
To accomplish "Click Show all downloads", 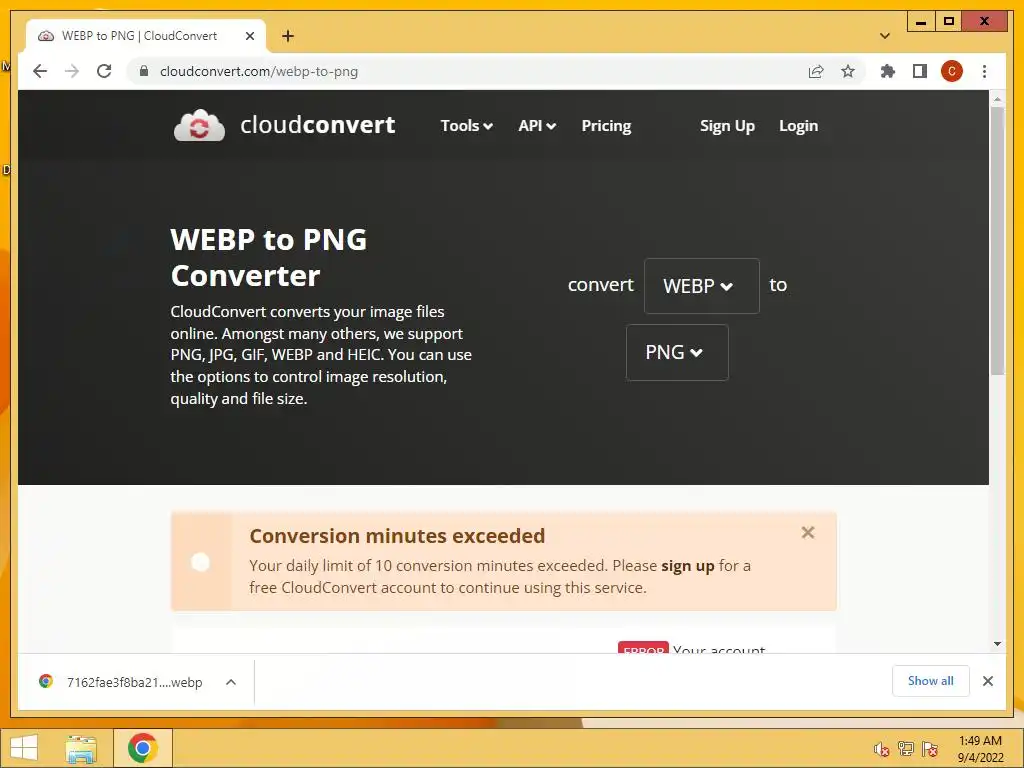I will coord(931,681).
